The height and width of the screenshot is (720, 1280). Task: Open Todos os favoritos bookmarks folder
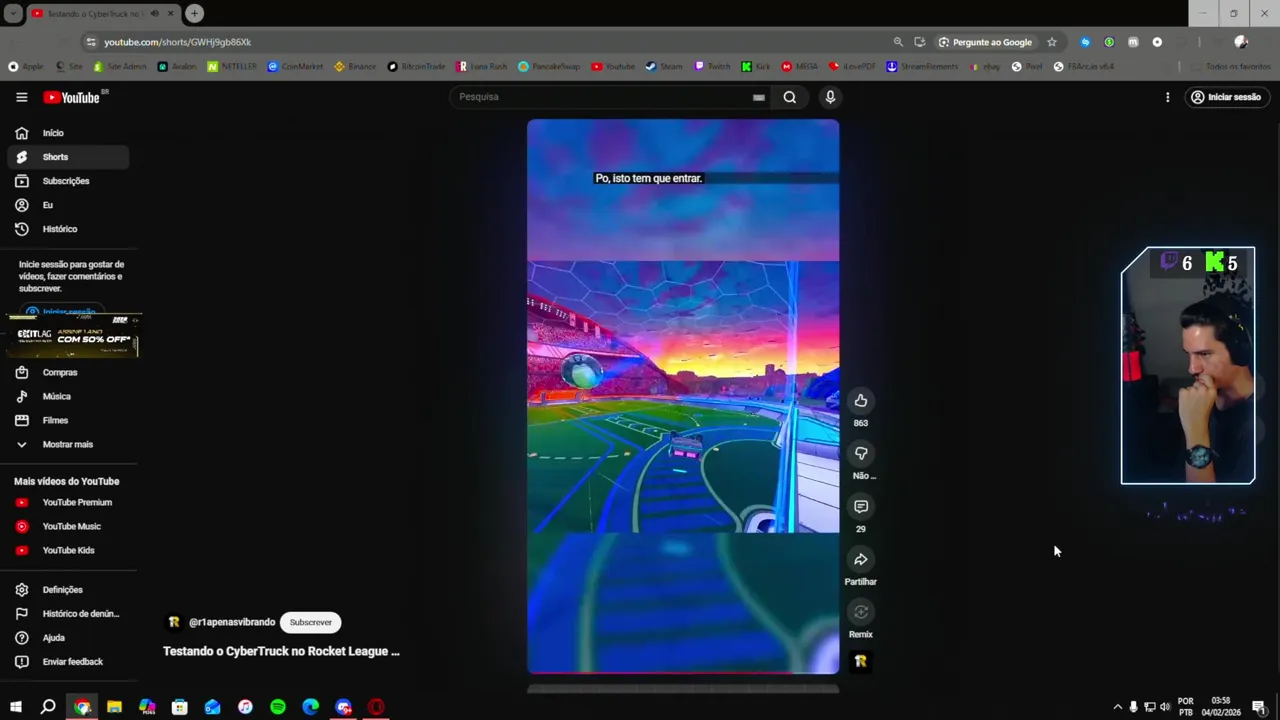(1229, 67)
